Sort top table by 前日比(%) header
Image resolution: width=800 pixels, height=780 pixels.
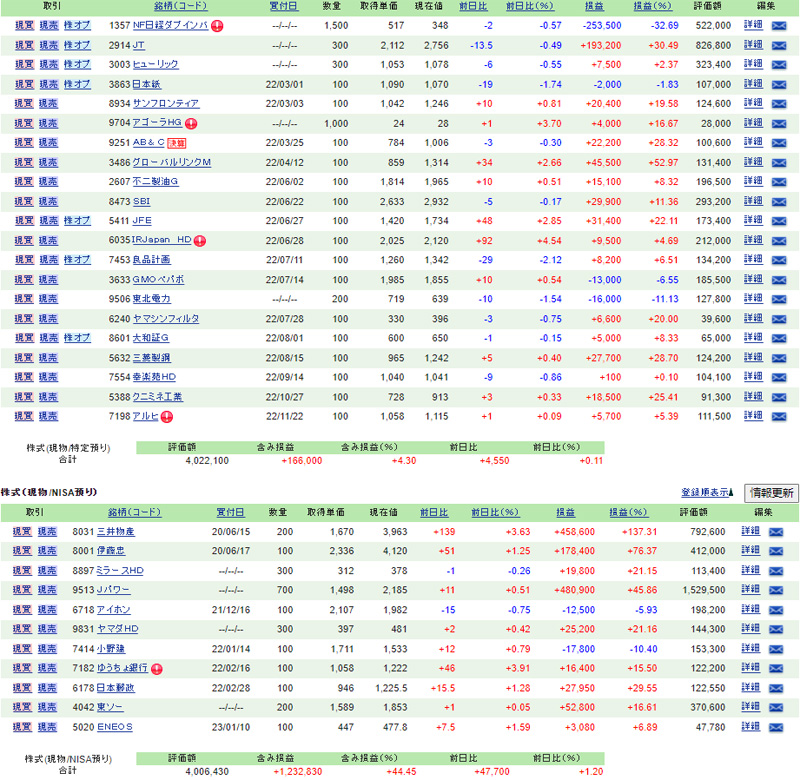530,6
